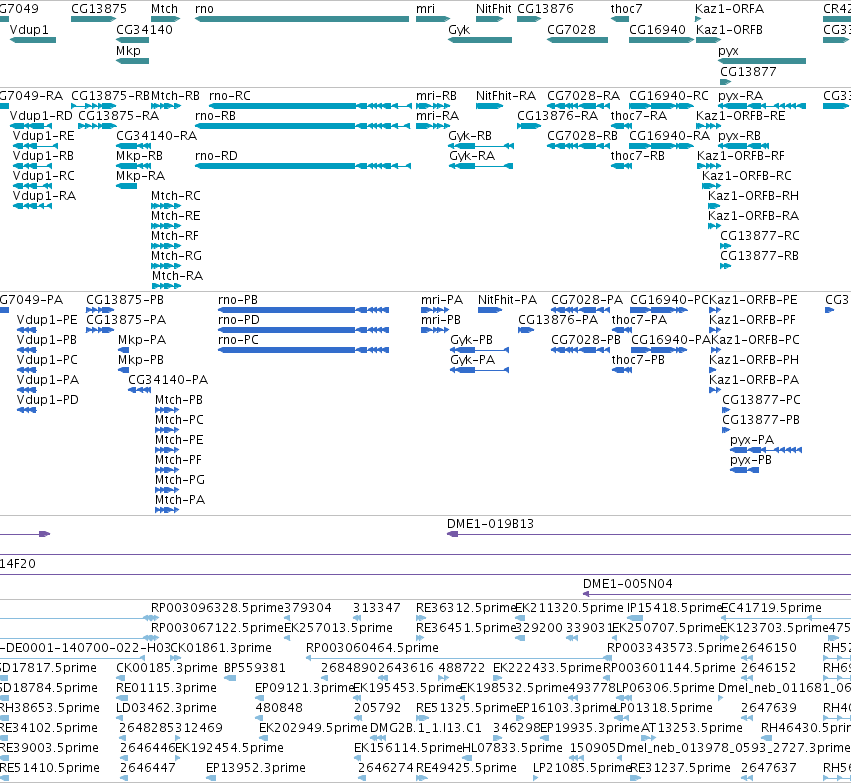Select the thoc7-RB transcript label
The image size is (851, 783).
click(638, 156)
